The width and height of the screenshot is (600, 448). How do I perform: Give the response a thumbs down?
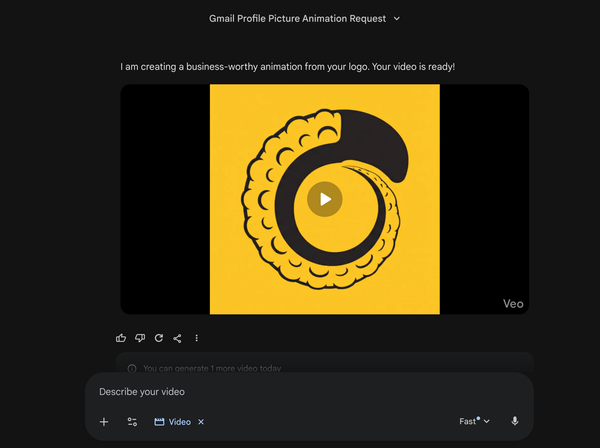point(140,338)
